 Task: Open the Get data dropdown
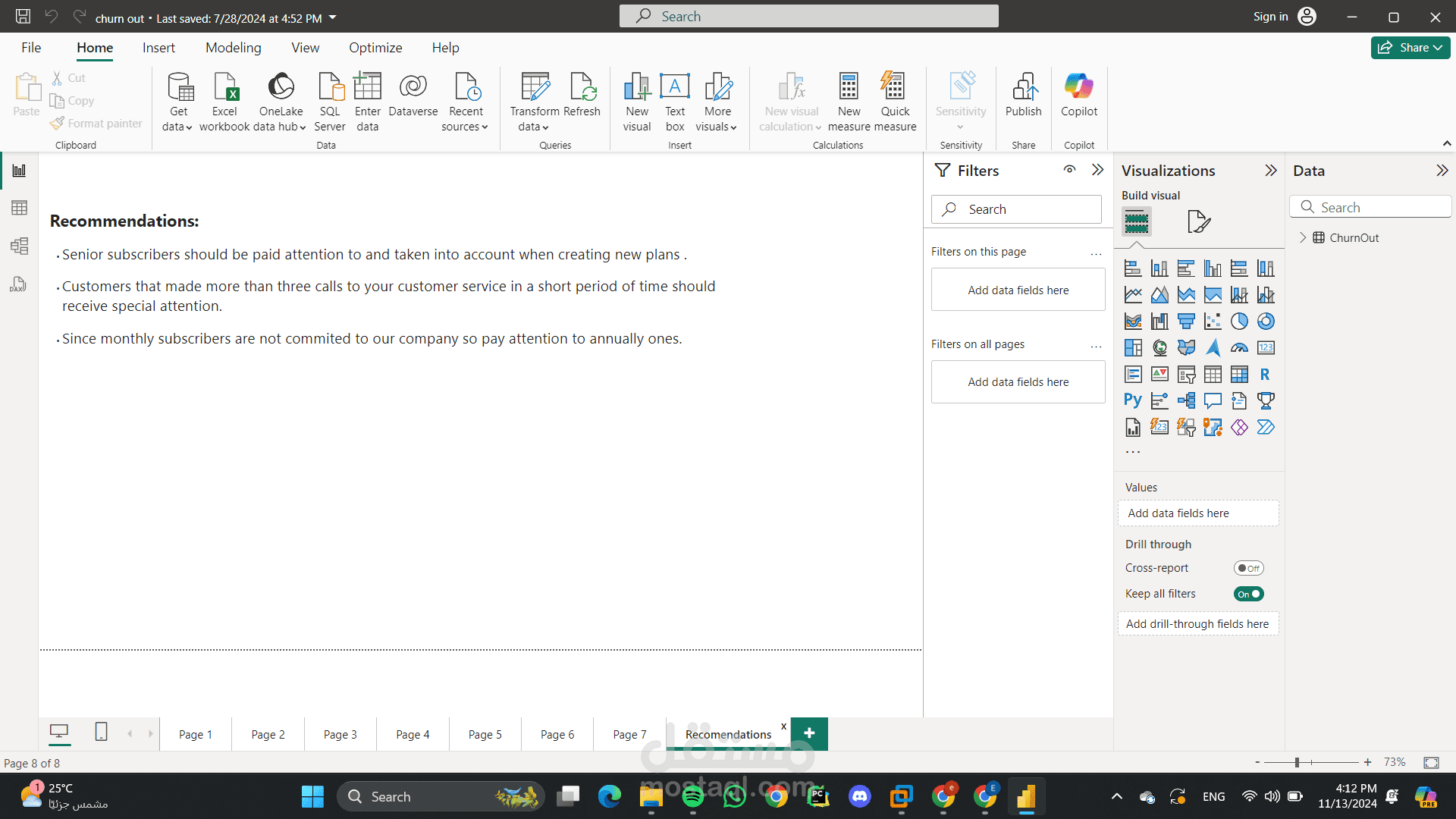pos(177,127)
